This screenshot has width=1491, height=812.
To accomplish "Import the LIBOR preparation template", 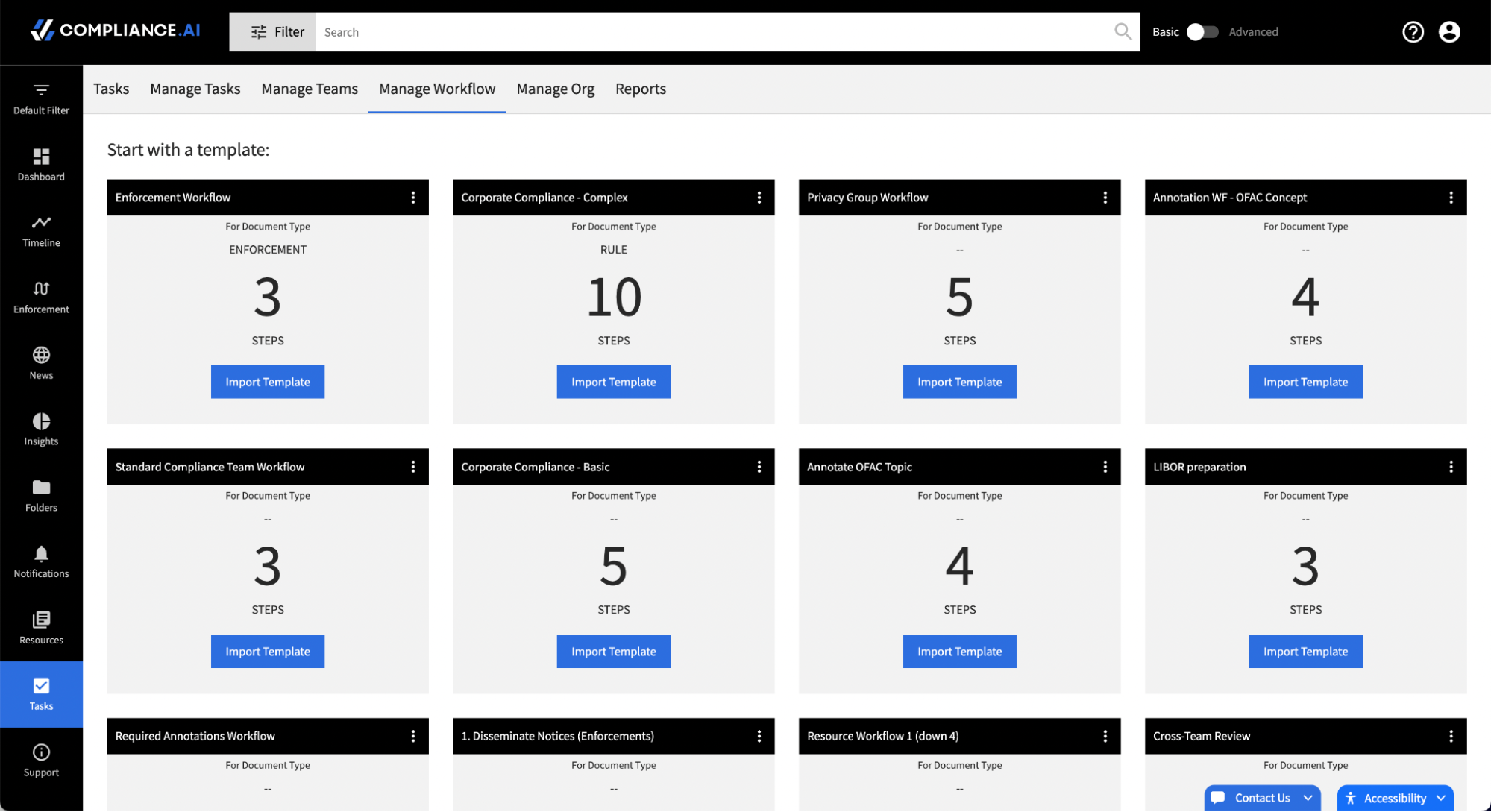I will click(x=1305, y=651).
